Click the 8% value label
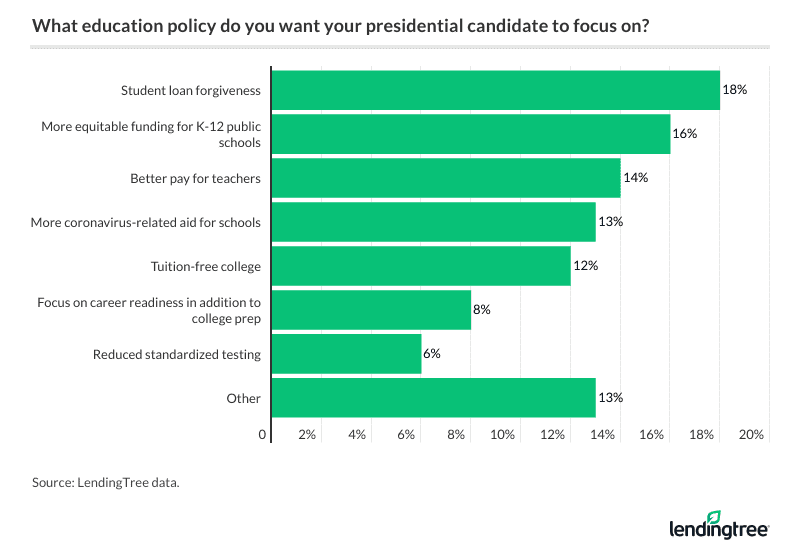 [482, 310]
